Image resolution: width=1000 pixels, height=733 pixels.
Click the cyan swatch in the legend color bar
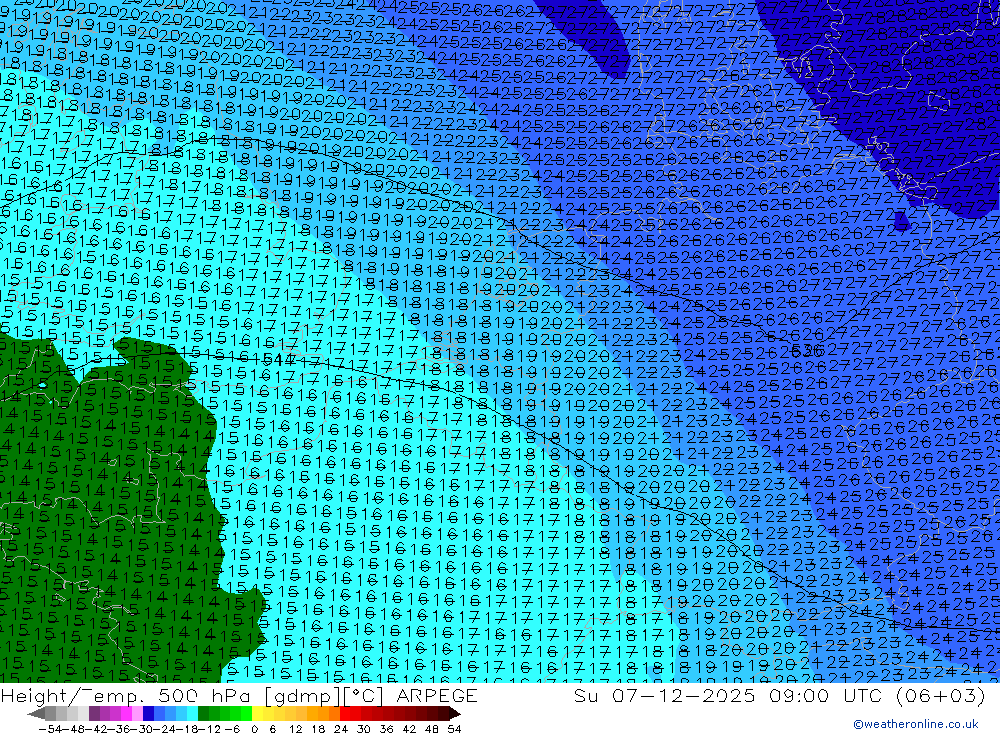pos(192,713)
